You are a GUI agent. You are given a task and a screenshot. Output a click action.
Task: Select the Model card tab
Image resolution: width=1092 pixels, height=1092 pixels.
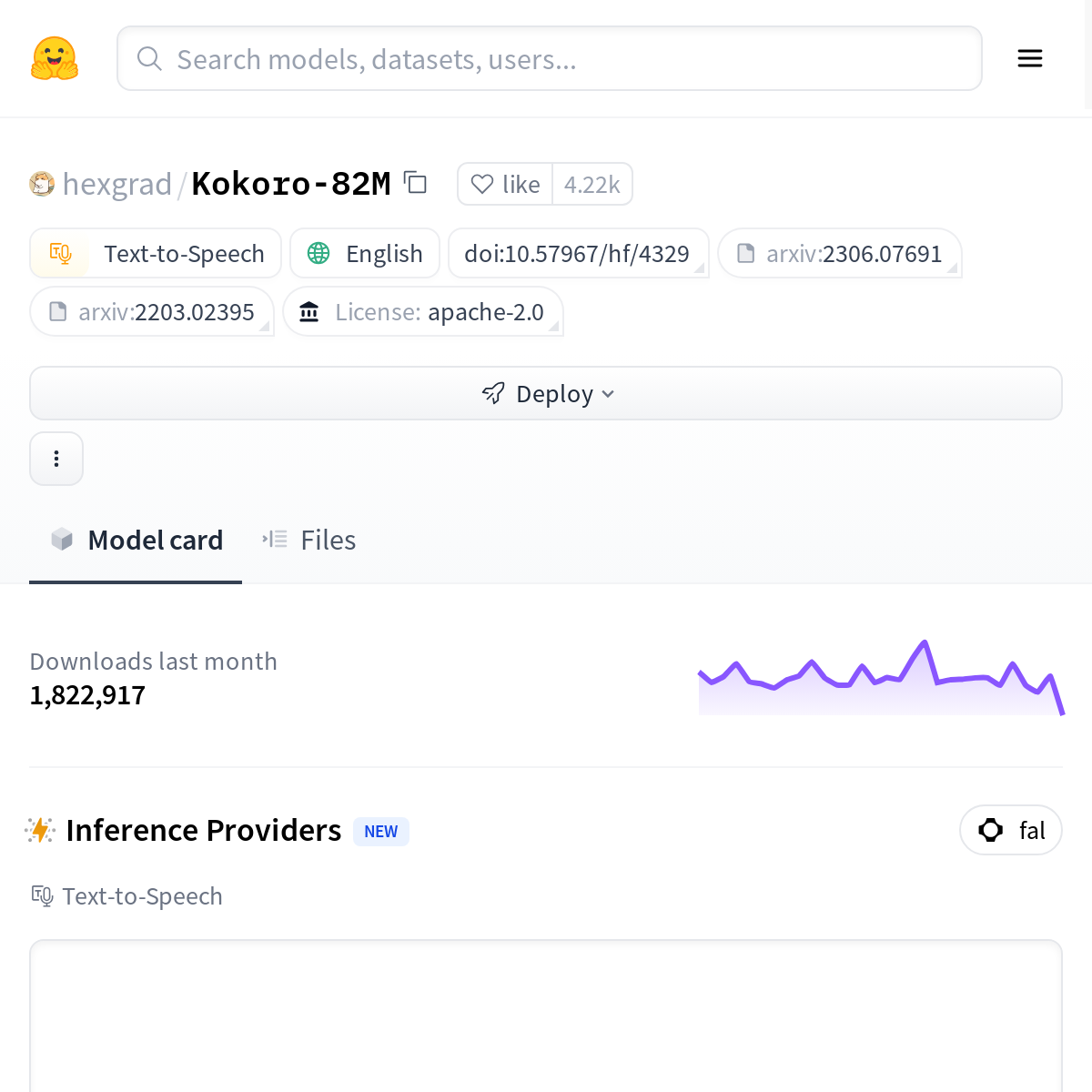pyautogui.click(x=136, y=541)
